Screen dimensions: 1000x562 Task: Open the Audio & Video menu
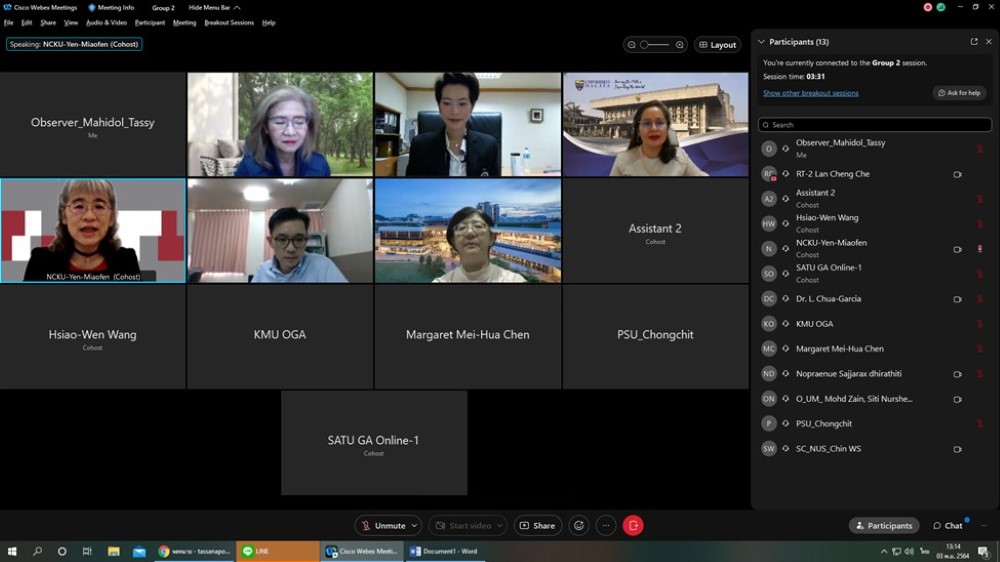(106, 22)
